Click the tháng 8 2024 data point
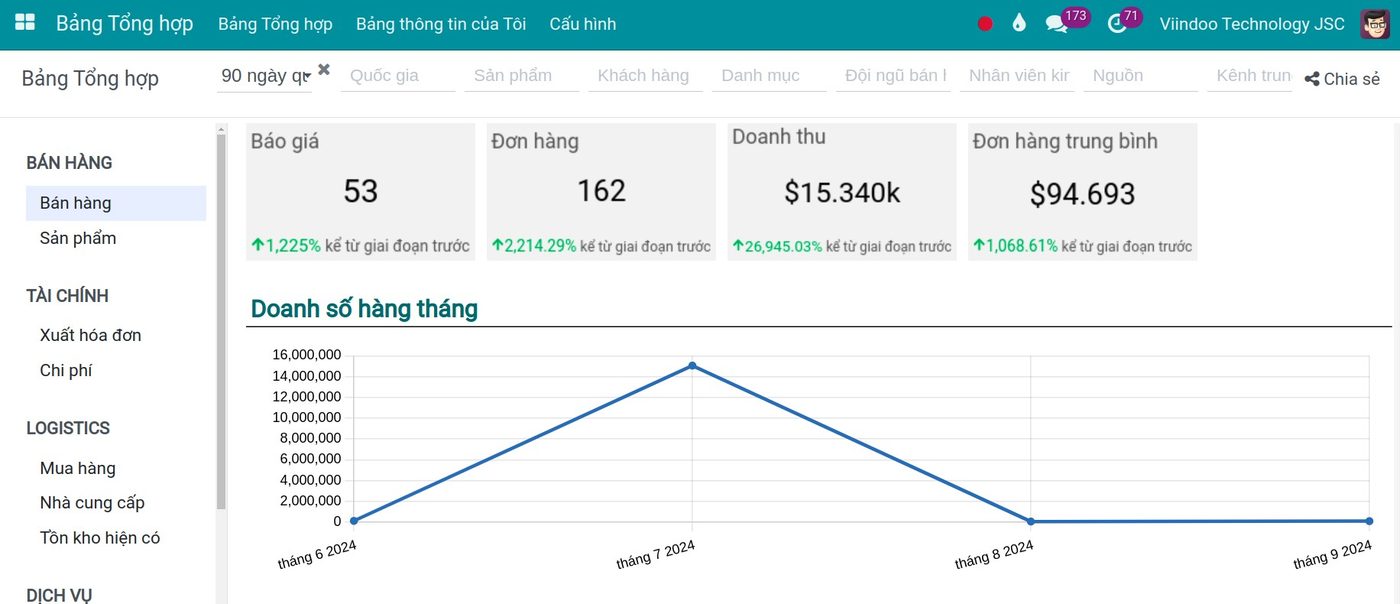 (1031, 521)
